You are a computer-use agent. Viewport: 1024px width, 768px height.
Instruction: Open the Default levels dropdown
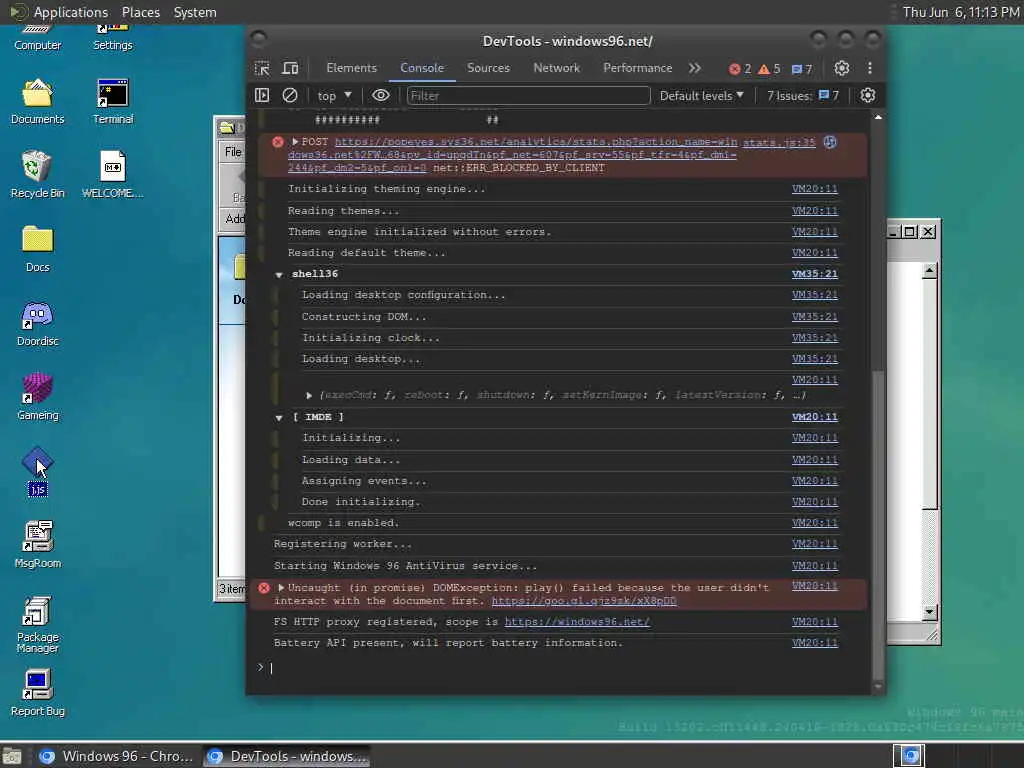click(701, 95)
